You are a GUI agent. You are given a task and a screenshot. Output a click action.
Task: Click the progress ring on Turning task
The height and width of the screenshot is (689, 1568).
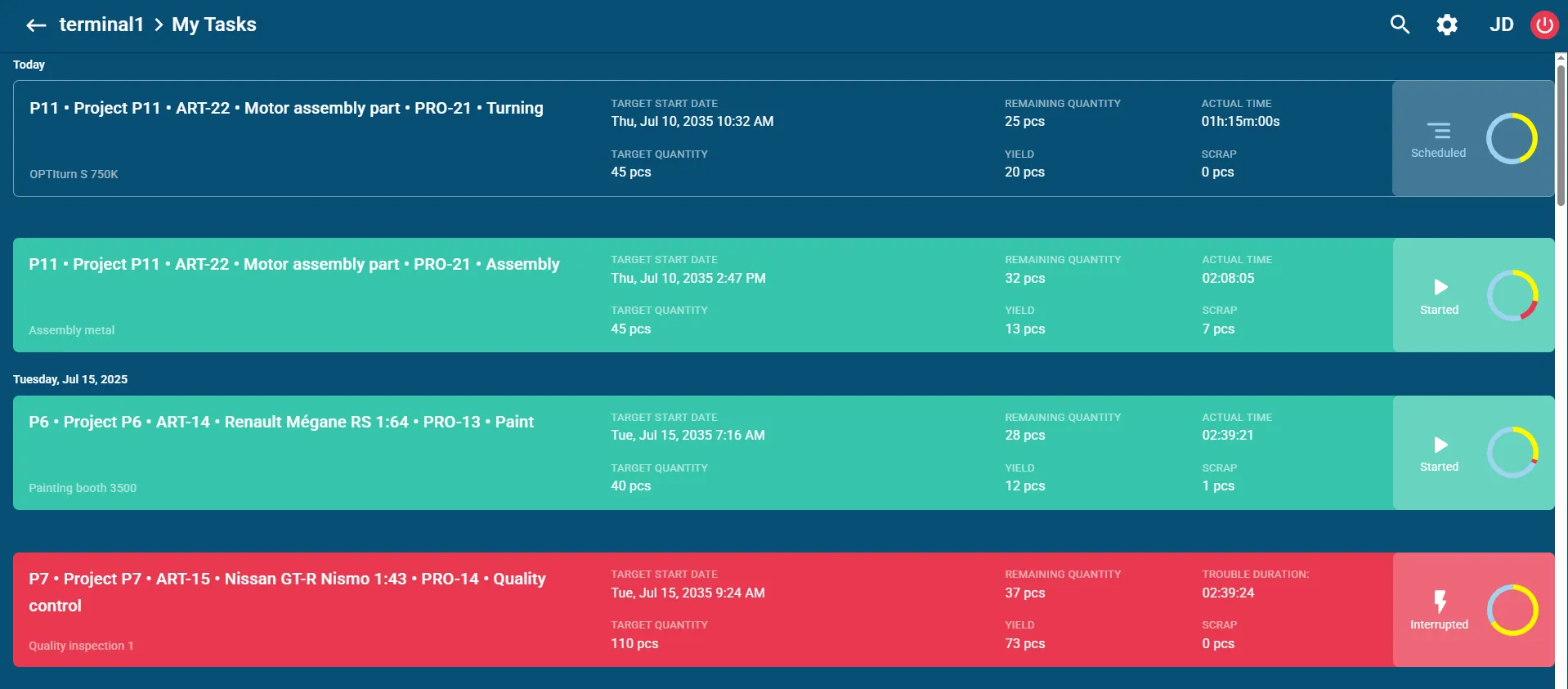pos(1512,138)
